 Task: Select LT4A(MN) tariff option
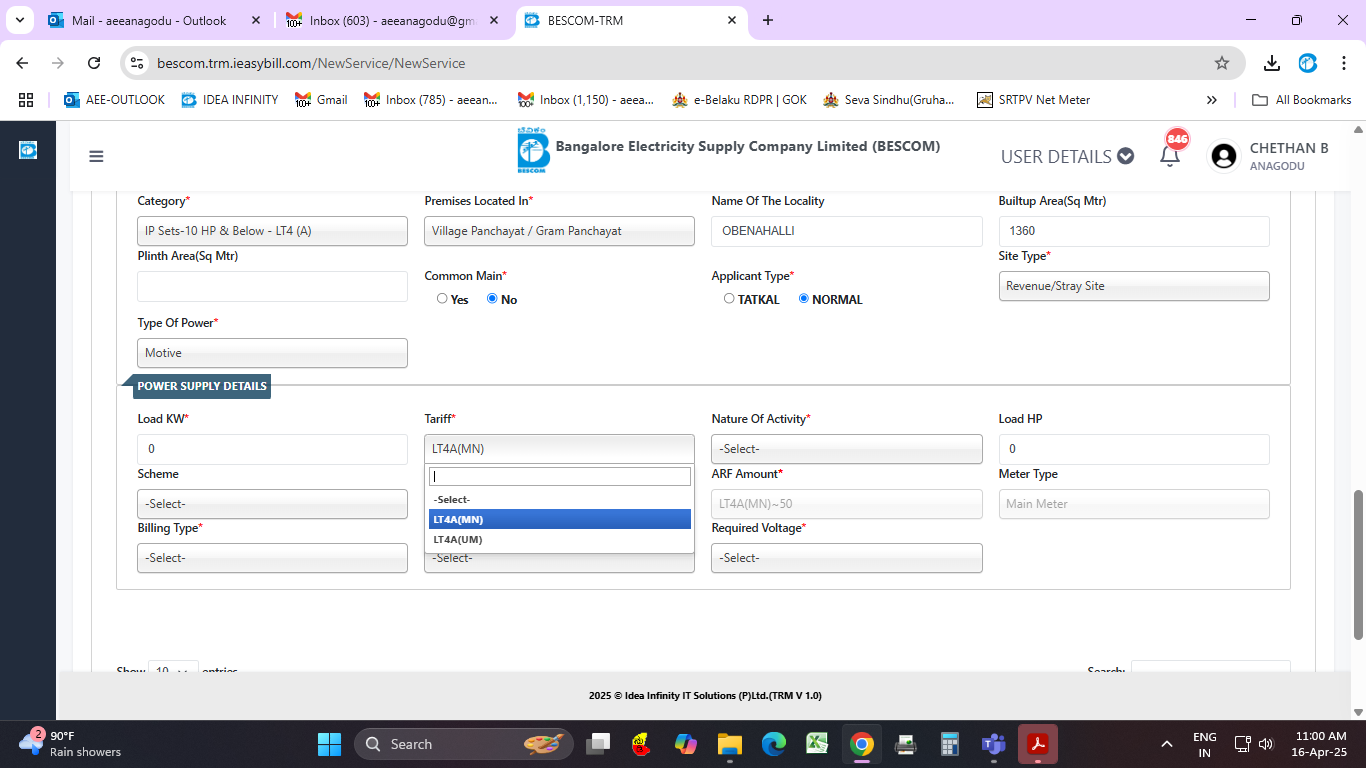click(560, 519)
